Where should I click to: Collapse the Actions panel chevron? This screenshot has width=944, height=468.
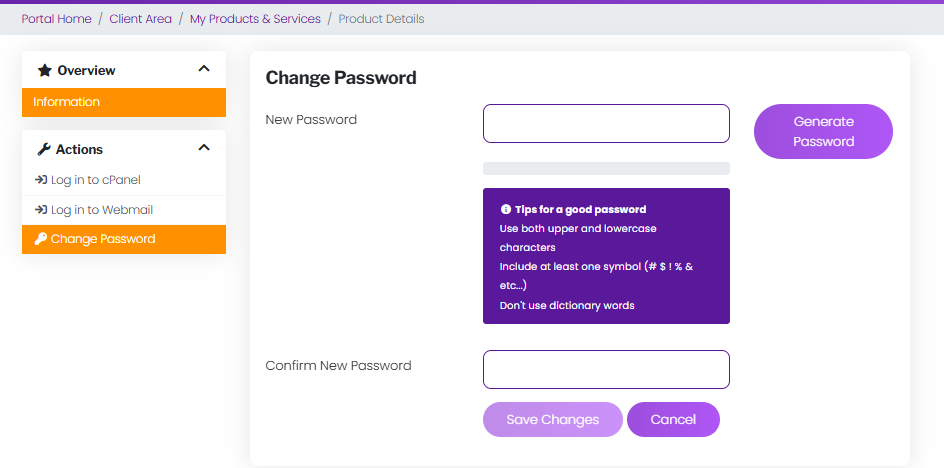point(204,148)
